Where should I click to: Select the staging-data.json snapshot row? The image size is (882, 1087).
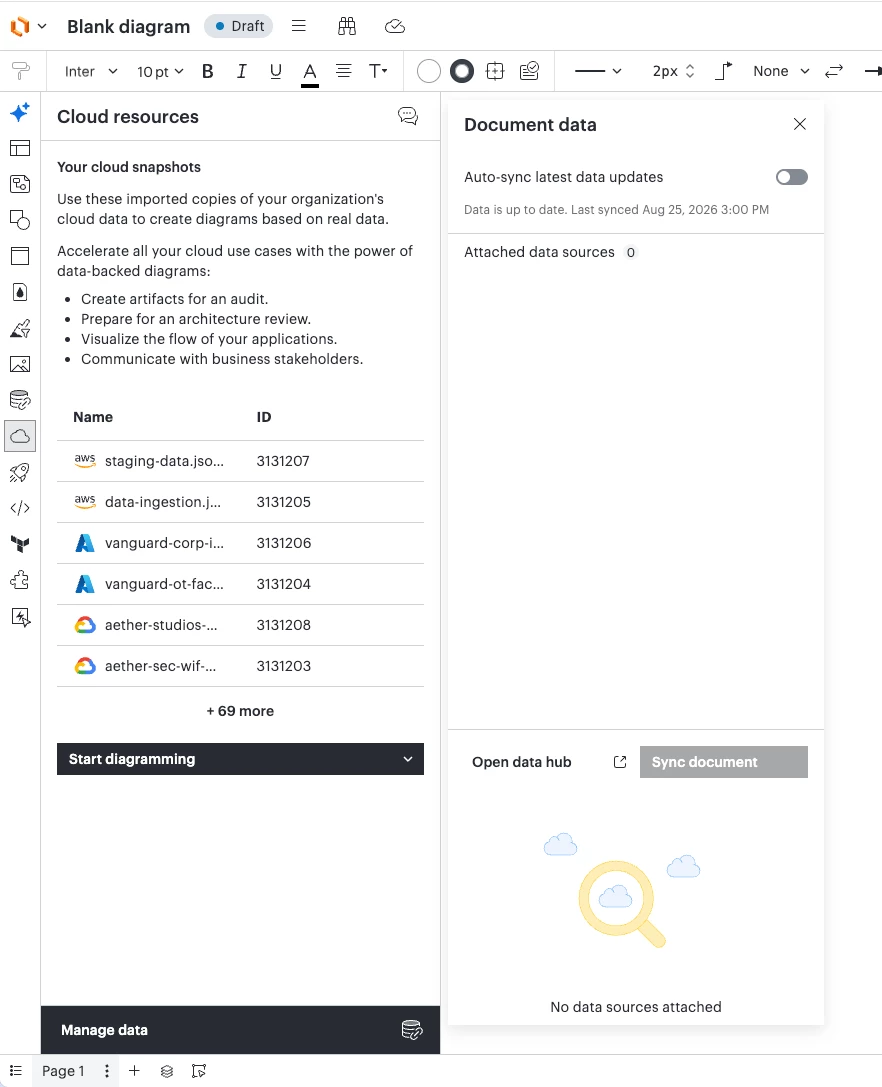tap(240, 461)
